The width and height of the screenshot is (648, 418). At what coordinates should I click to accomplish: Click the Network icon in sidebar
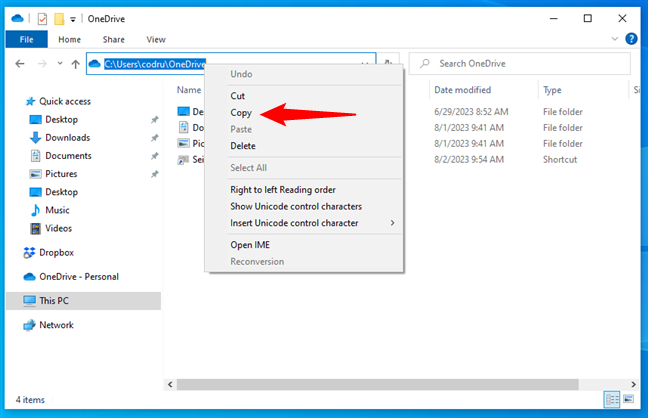(x=29, y=325)
